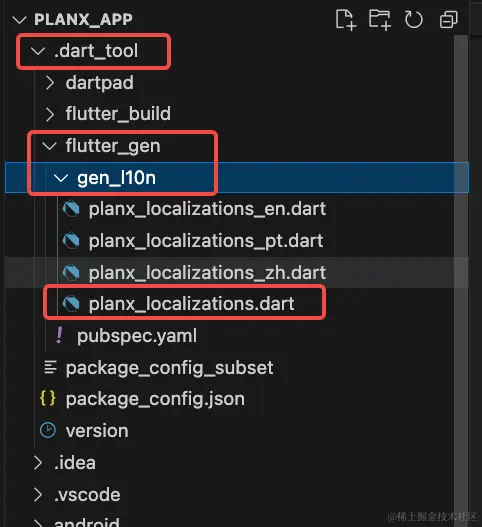Image resolution: width=482 pixels, height=527 pixels.
Task: Click the exclamation icon of pubspec.yaml
Action: point(59,335)
